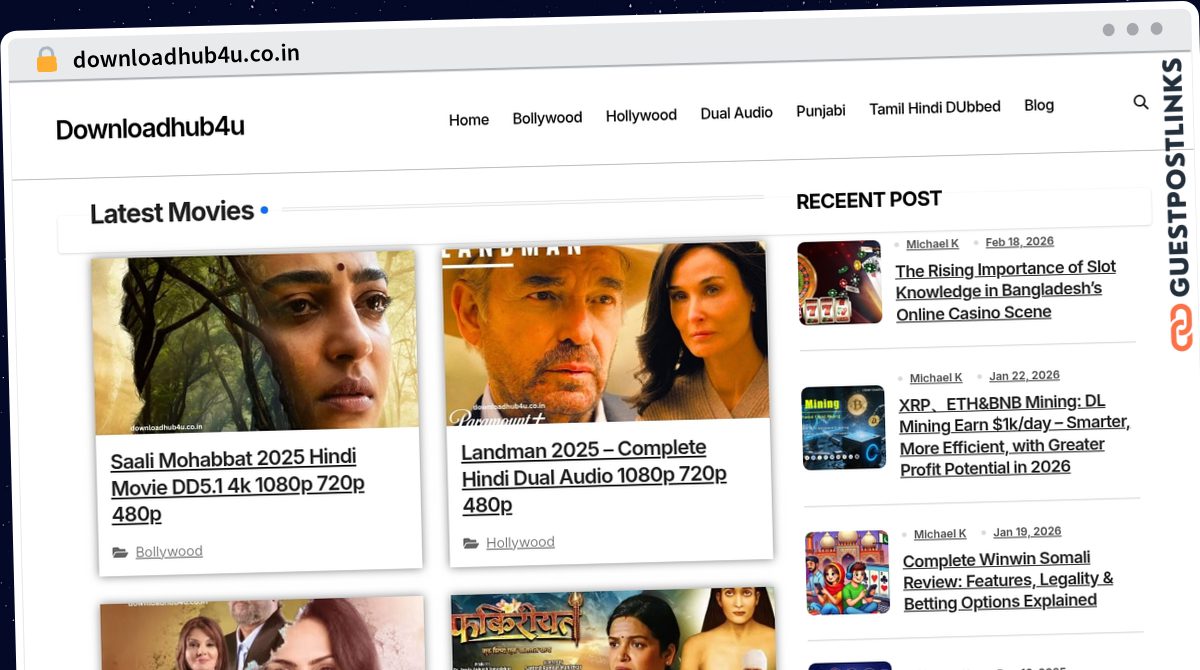The image size is (1200, 670).
Task: Click folder icon beside Hollywood category
Action: point(470,543)
